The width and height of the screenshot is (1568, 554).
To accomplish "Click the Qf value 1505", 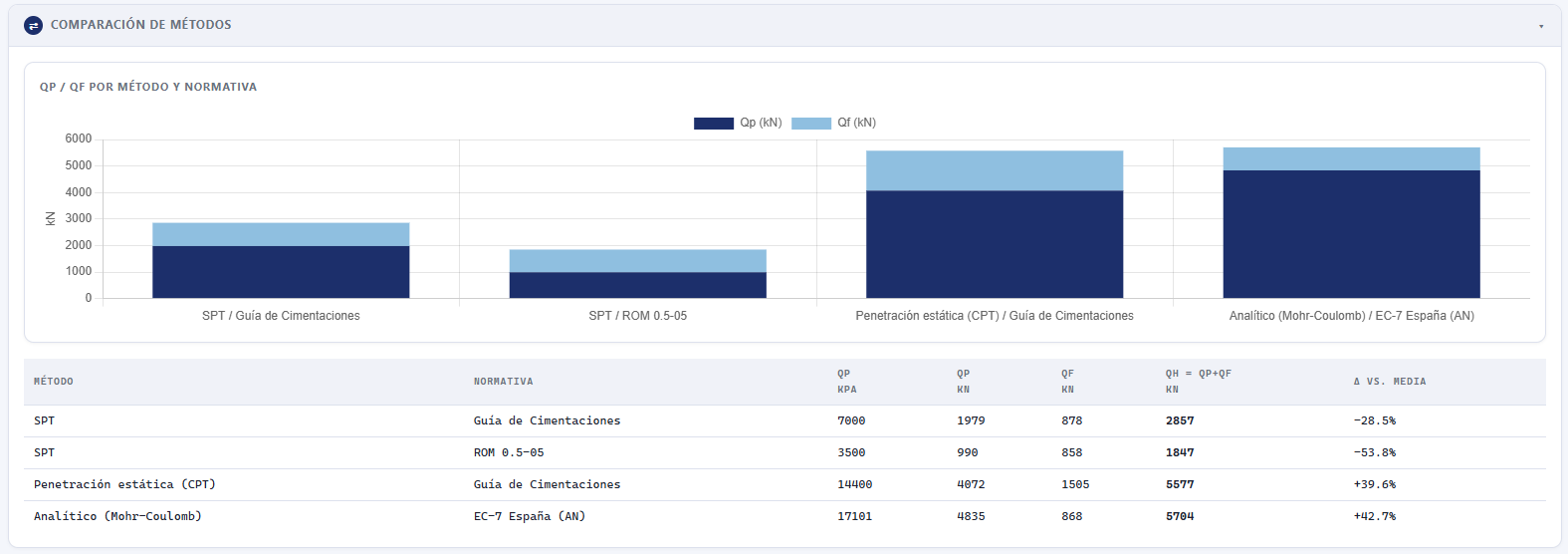I will 1075,484.
